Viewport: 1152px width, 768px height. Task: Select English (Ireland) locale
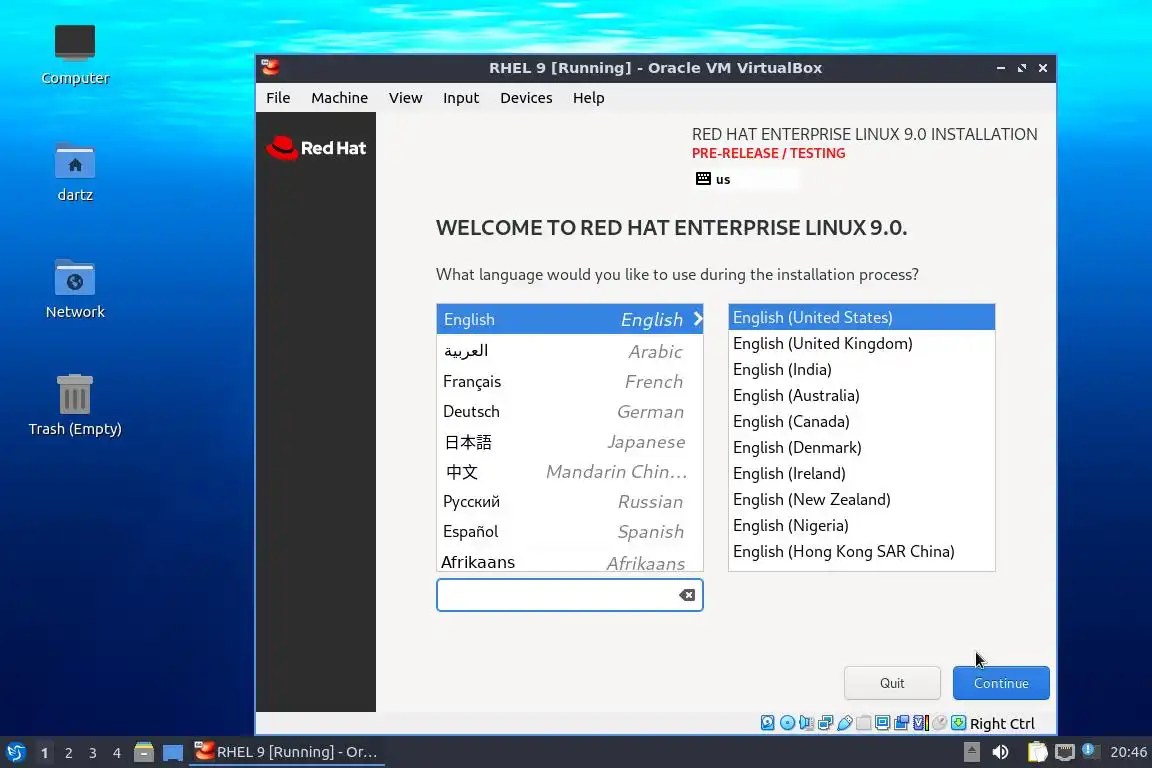[x=861, y=473]
